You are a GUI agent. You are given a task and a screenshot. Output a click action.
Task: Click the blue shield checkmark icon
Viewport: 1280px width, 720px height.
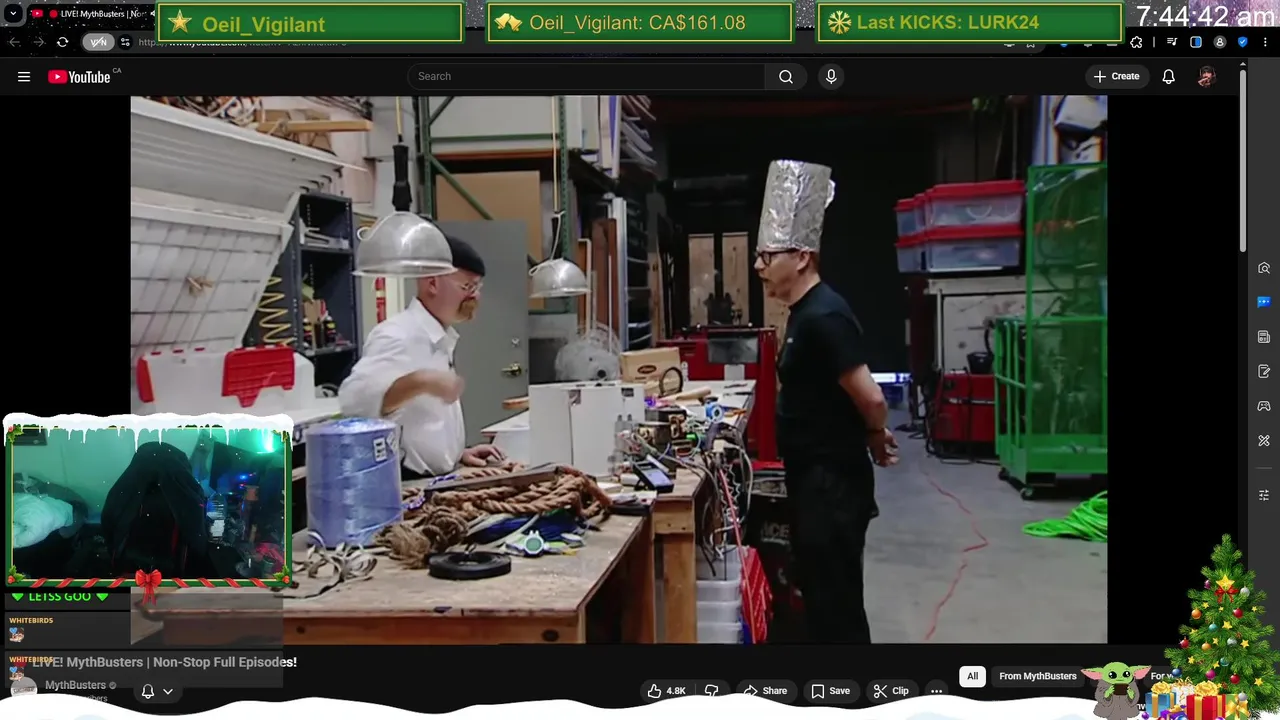pyautogui.click(x=1243, y=42)
